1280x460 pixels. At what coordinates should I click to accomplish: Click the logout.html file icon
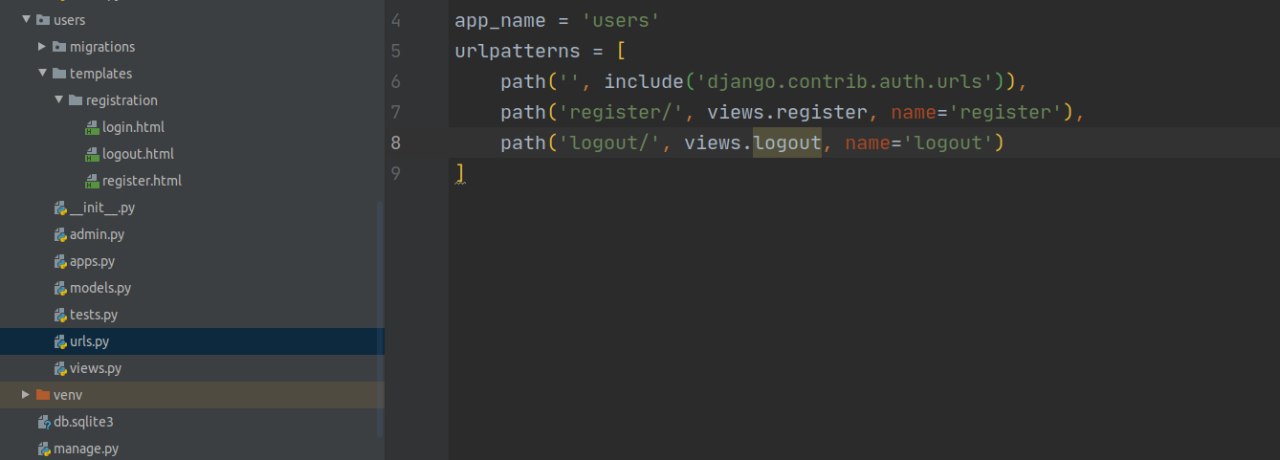pos(93,154)
